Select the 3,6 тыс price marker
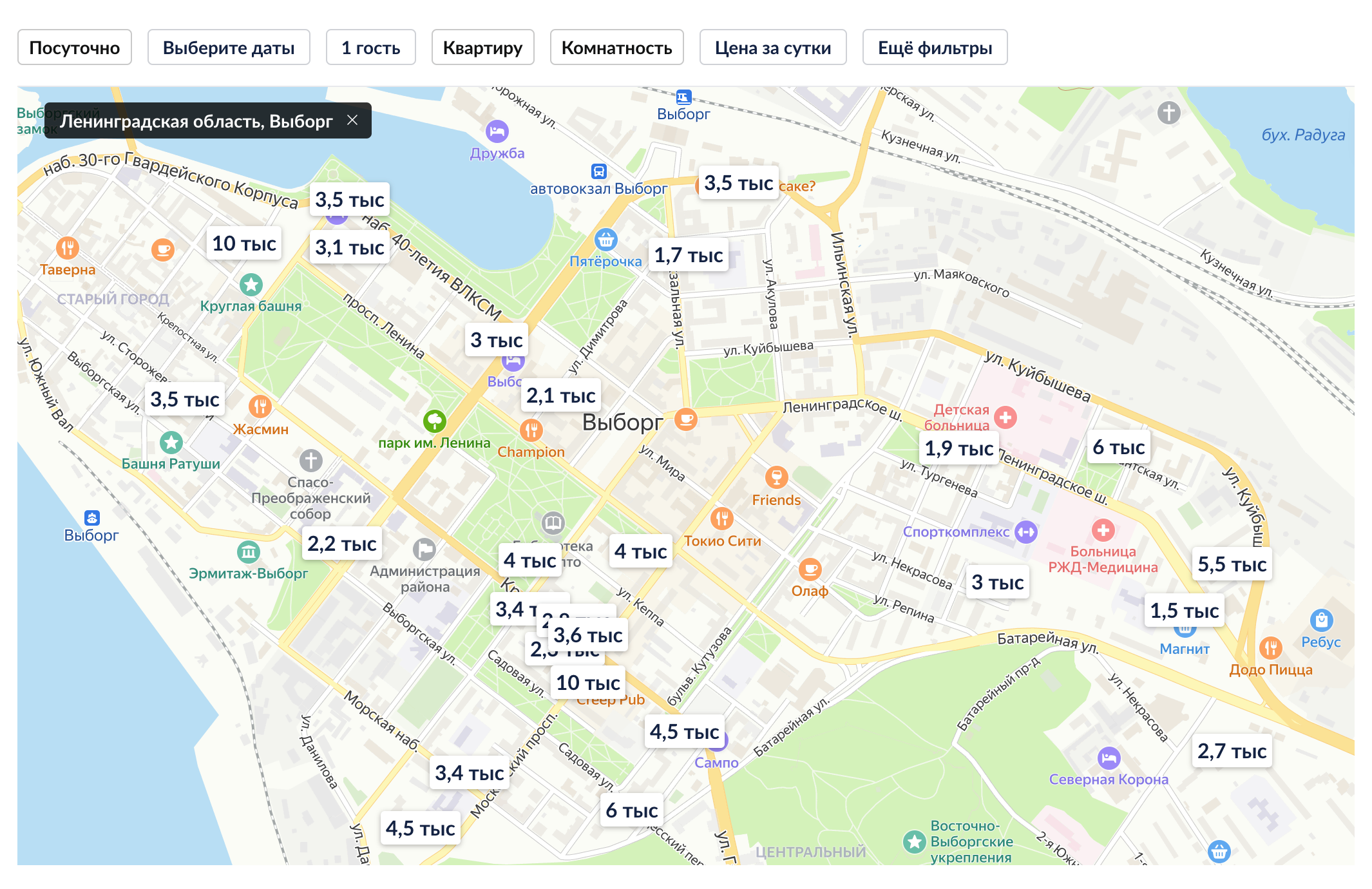 (x=588, y=635)
